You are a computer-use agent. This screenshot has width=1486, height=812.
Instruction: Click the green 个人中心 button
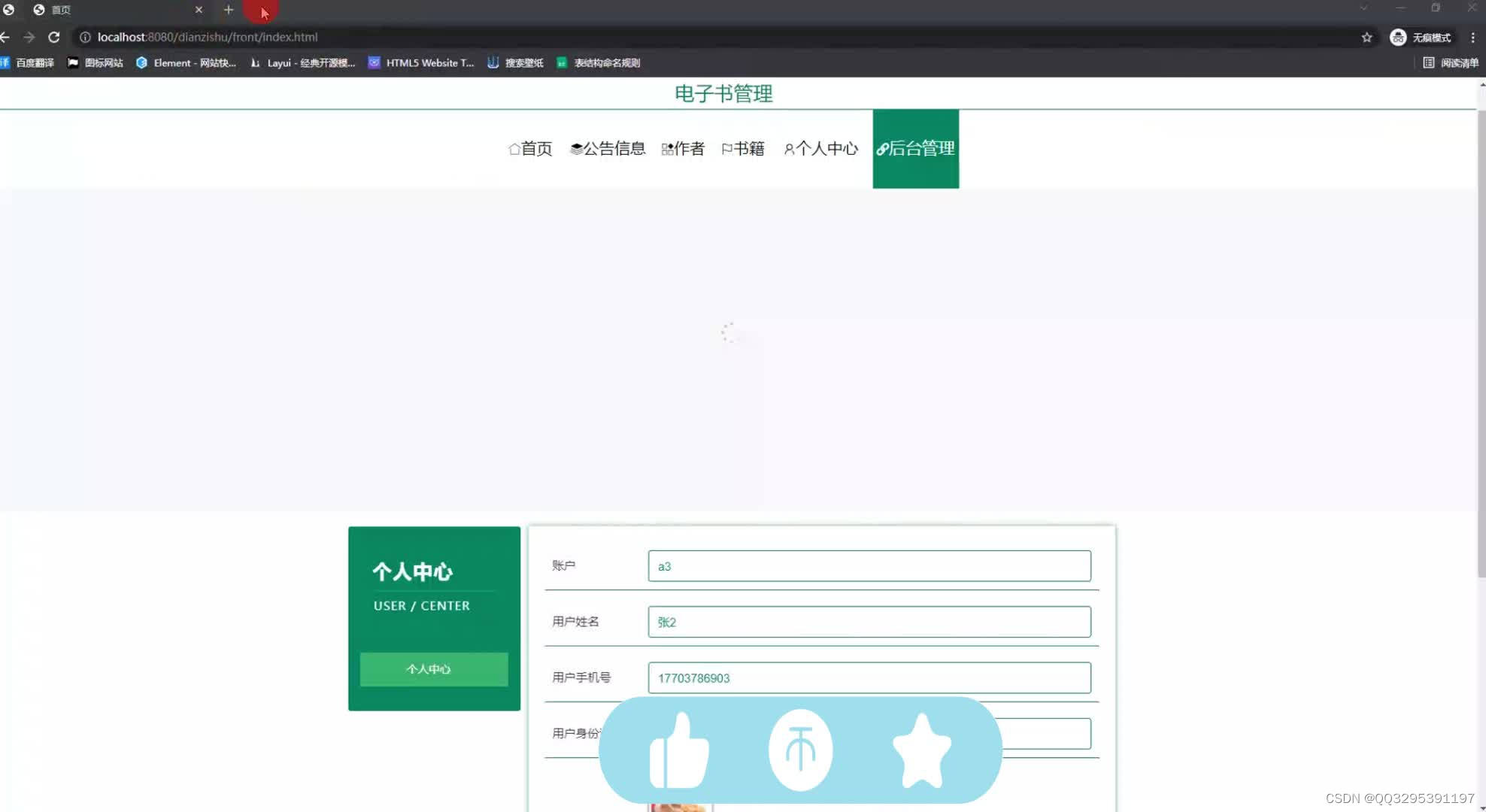click(x=433, y=668)
